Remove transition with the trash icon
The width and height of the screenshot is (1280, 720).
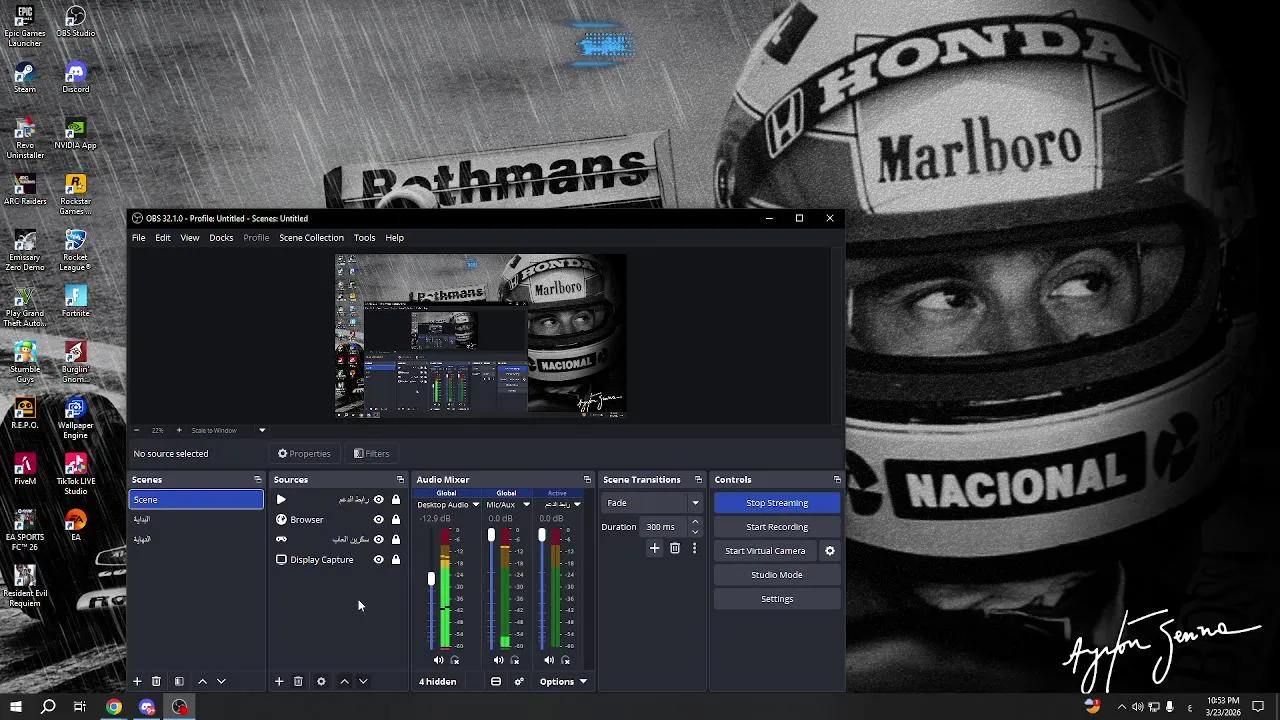675,548
